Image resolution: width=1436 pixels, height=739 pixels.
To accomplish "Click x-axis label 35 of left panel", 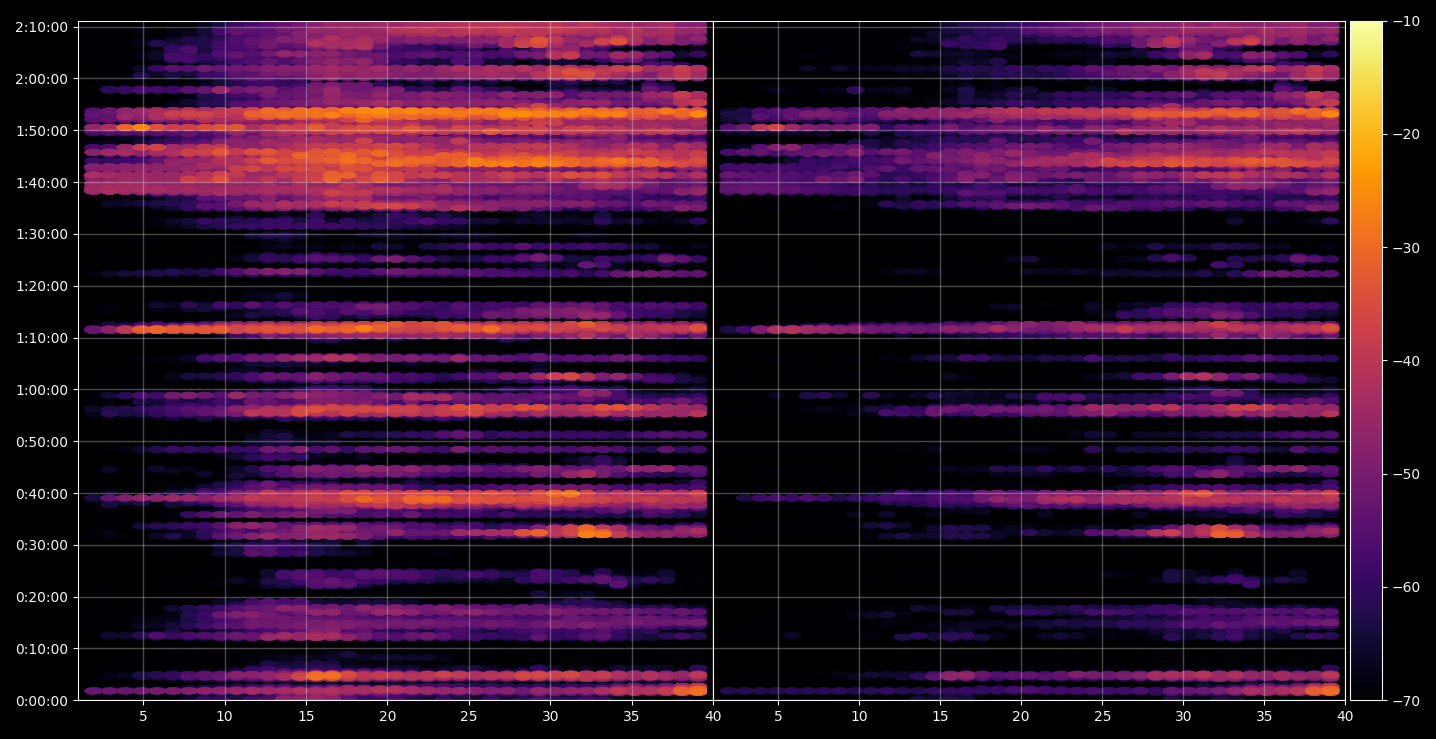I will (x=632, y=716).
